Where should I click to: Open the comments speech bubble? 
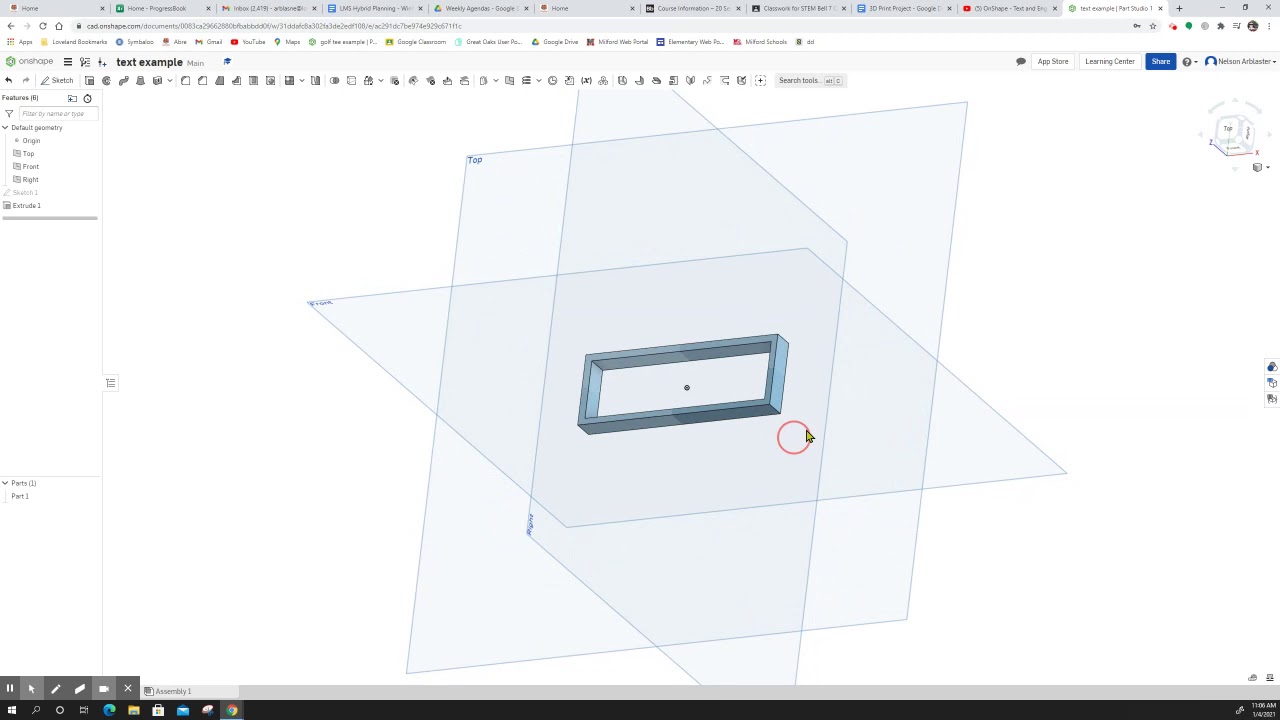pyautogui.click(x=1021, y=62)
